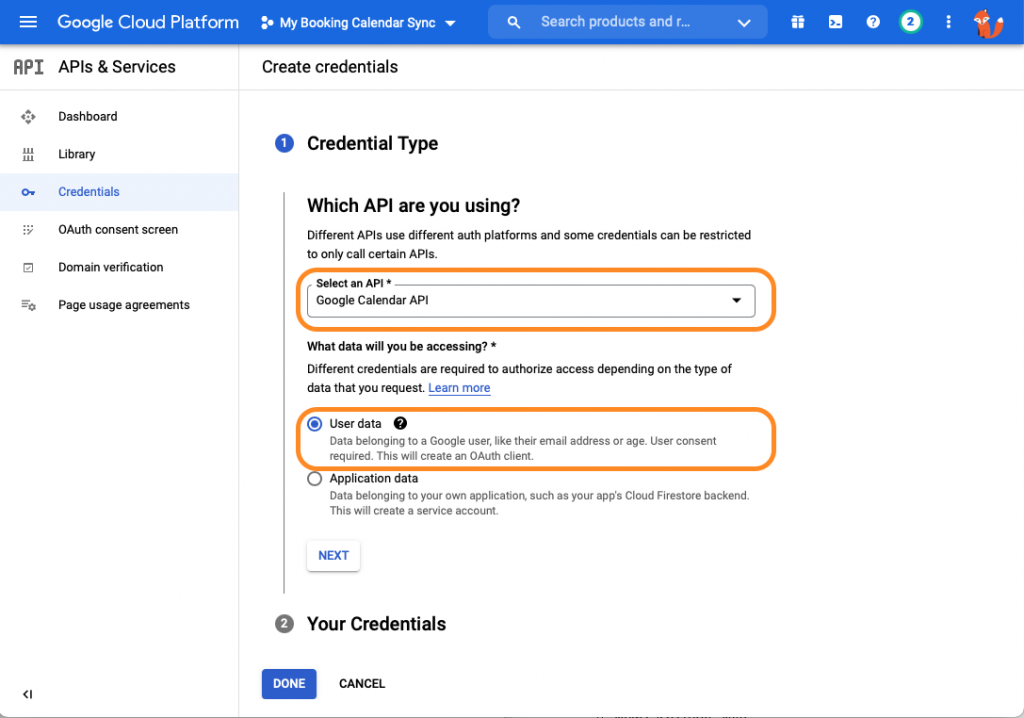1024x718 pixels.
Task: Select the Application data radio button
Action: [315, 479]
